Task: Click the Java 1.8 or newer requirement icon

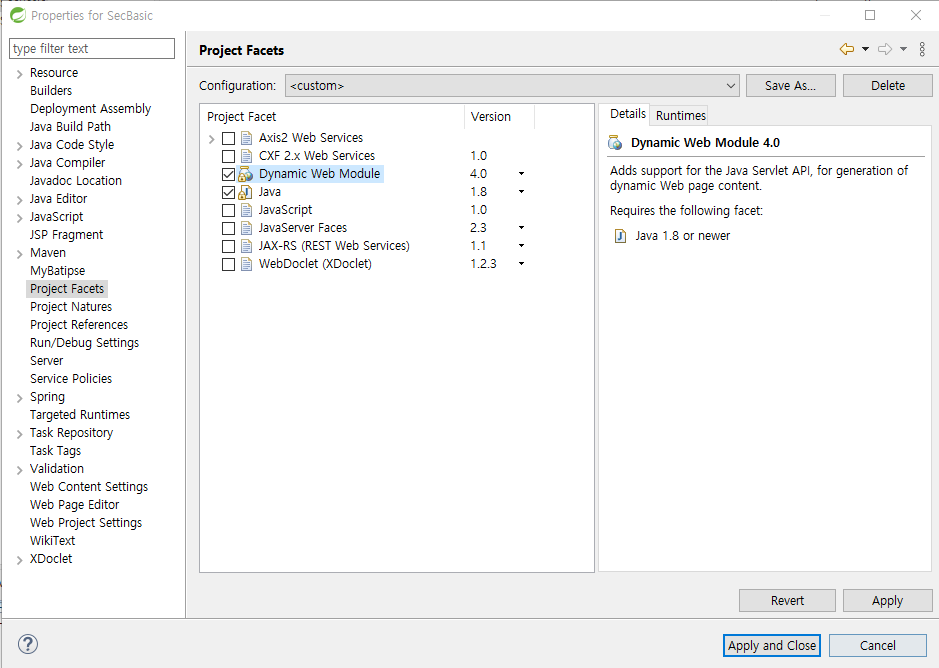Action: tap(620, 236)
